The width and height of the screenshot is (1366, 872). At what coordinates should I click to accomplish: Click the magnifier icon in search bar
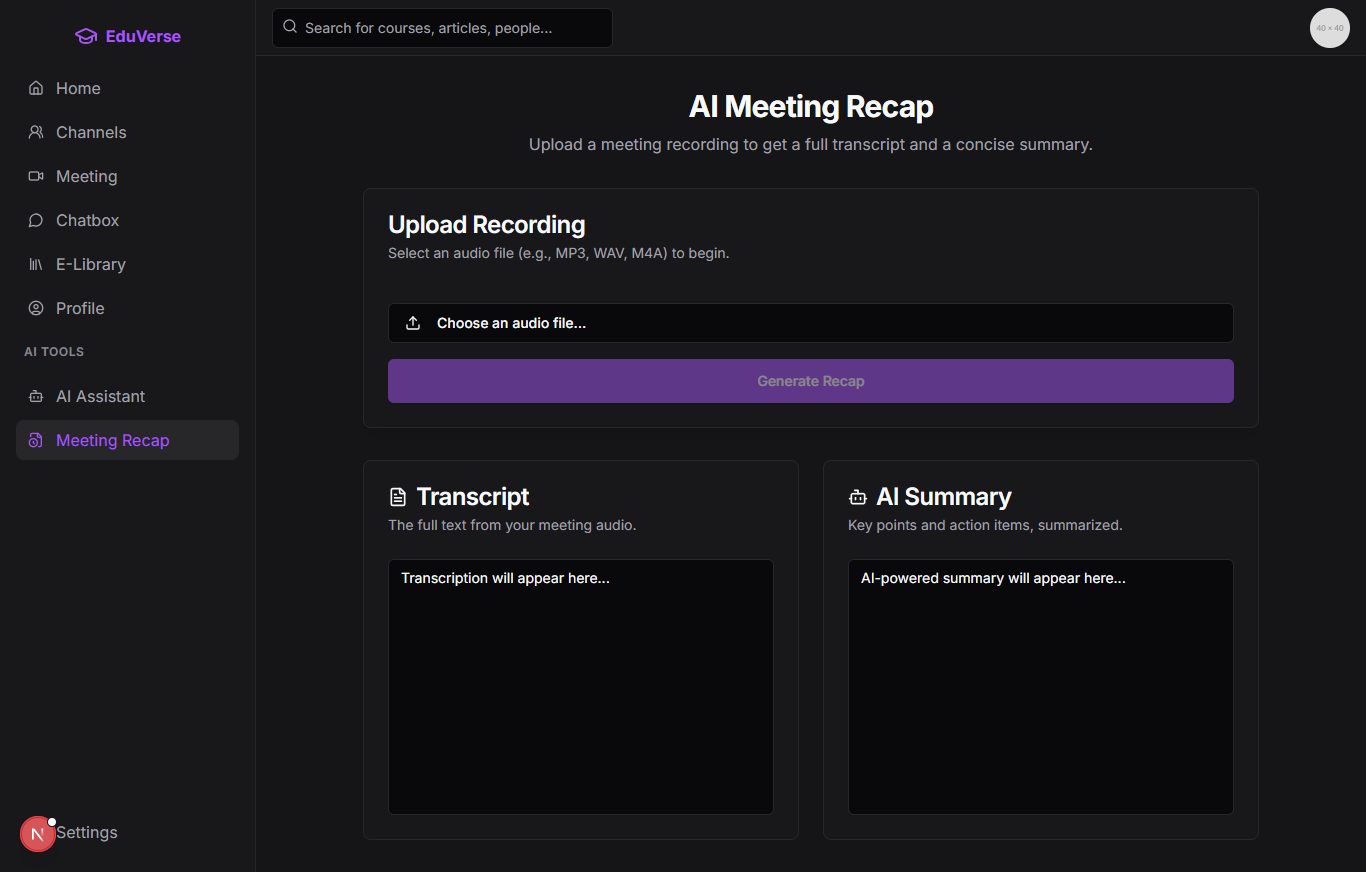[290, 27]
